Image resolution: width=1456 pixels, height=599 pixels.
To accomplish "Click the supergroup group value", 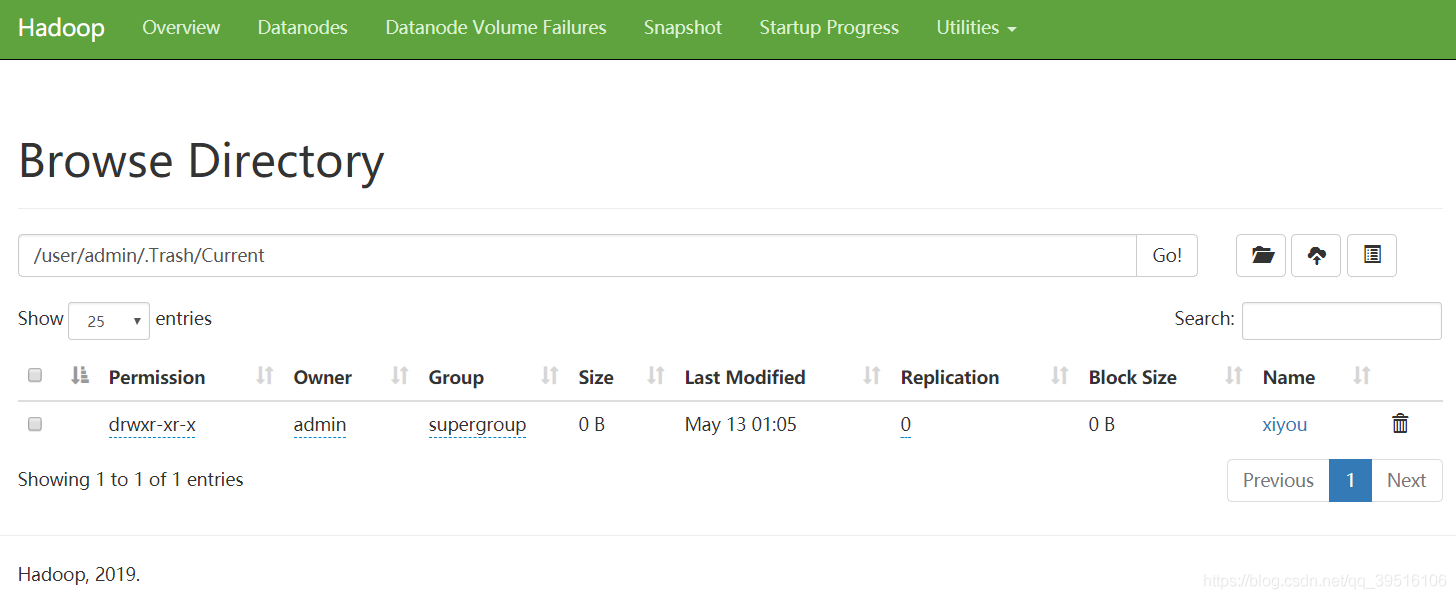I will pyautogui.click(x=477, y=425).
